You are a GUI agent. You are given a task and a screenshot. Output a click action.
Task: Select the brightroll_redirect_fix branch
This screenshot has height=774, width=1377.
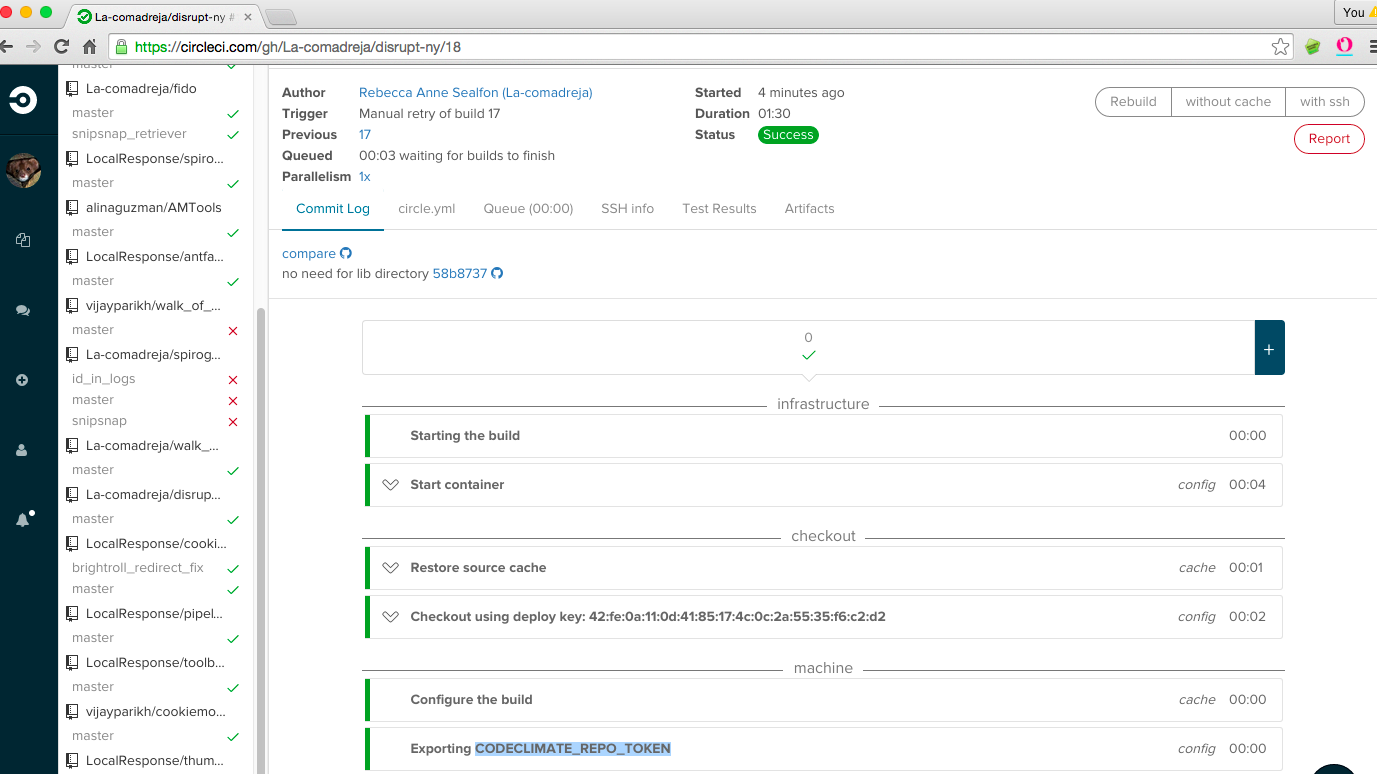point(138,568)
